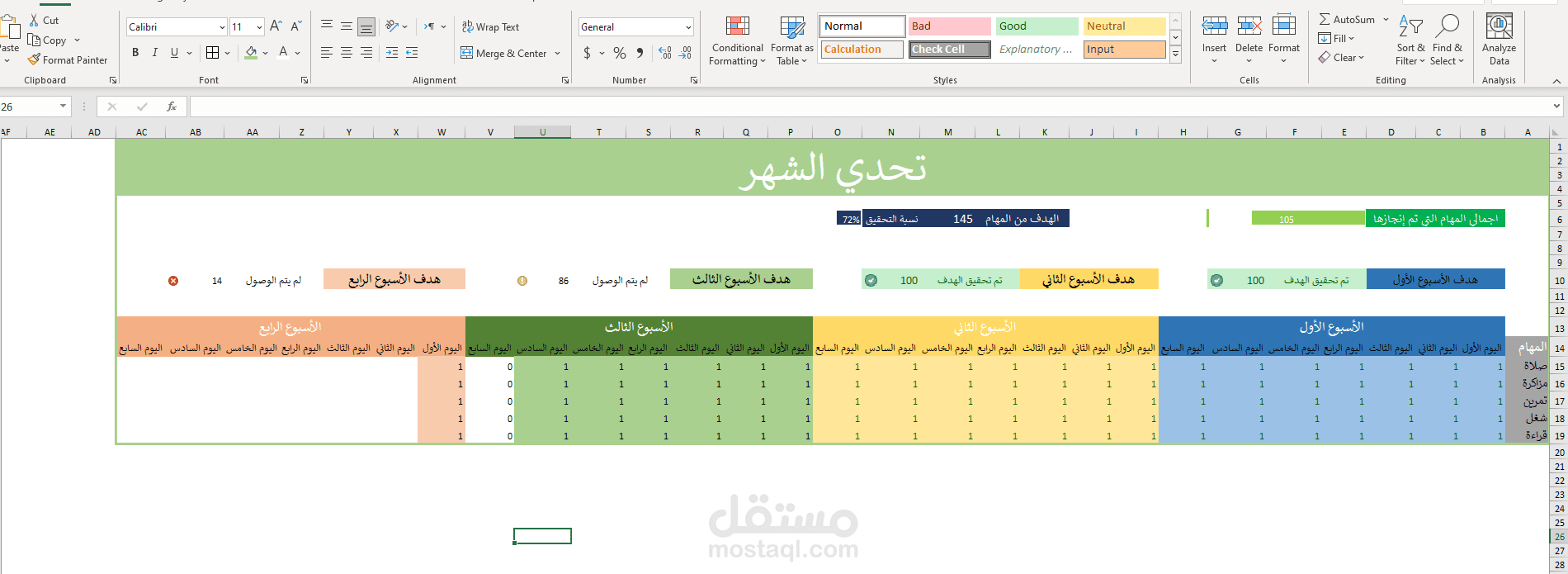Apply the Bad cell style
Image resolution: width=1568 pixels, height=574 pixels.
(x=950, y=26)
